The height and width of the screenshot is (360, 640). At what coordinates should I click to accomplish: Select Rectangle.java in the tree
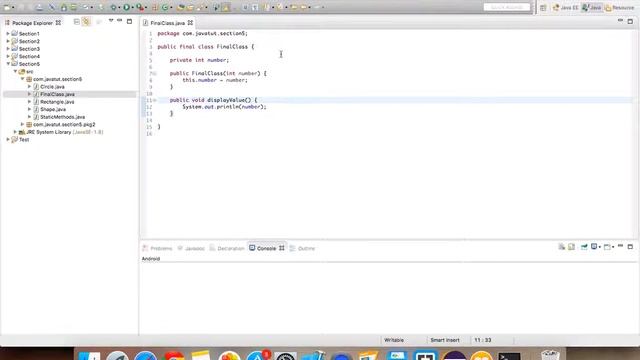point(57,102)
